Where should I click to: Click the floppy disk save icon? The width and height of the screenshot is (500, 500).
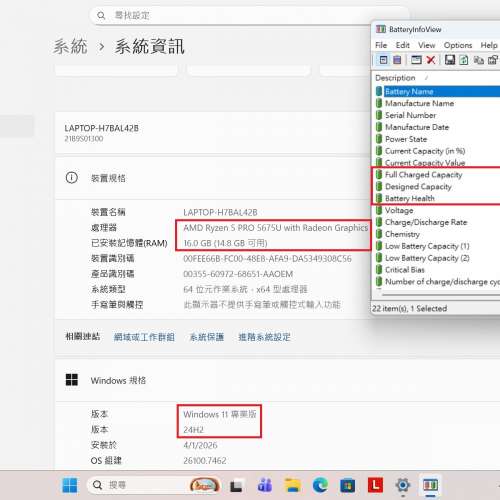(450, 60)
